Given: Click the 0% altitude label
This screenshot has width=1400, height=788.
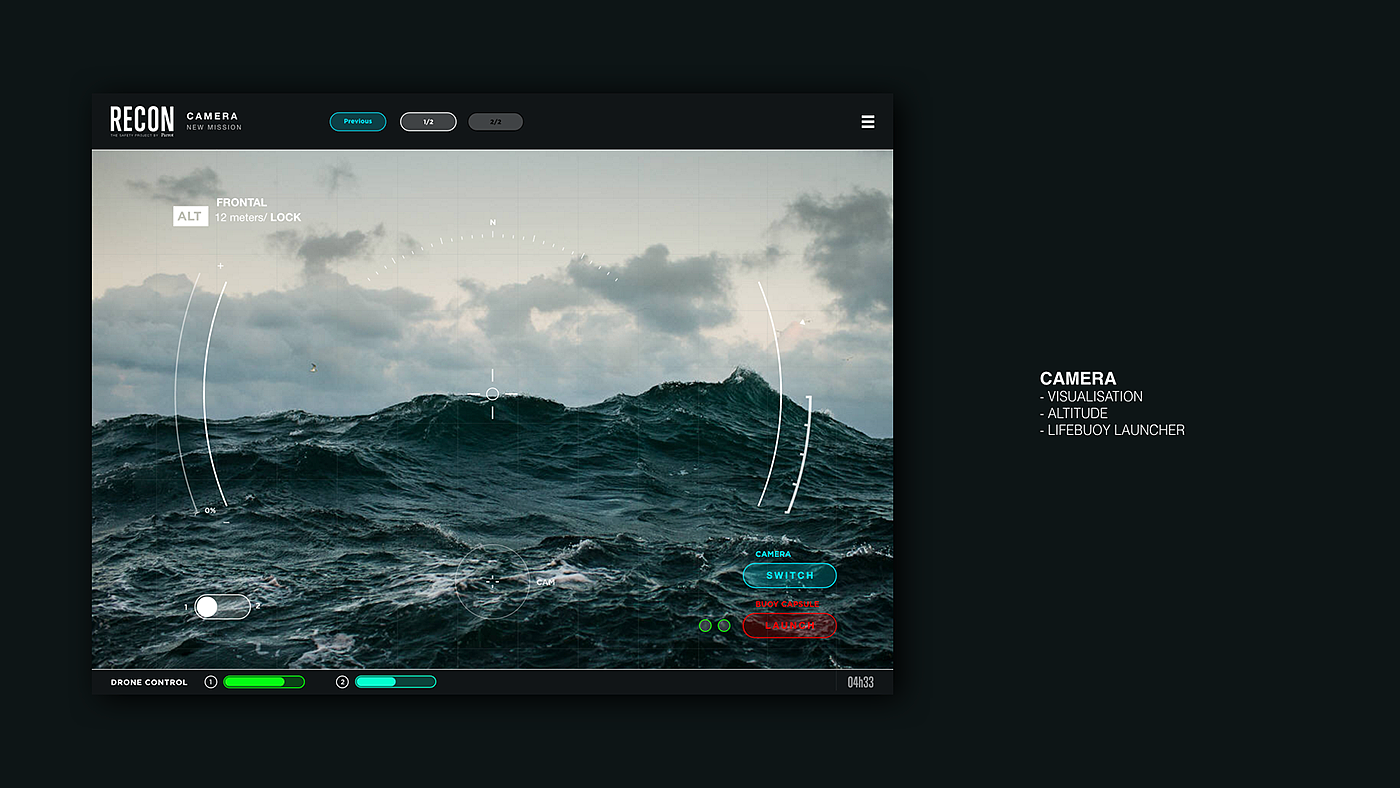Looking at the screenshot, I should pyautogui.click(x=210, y=511).
